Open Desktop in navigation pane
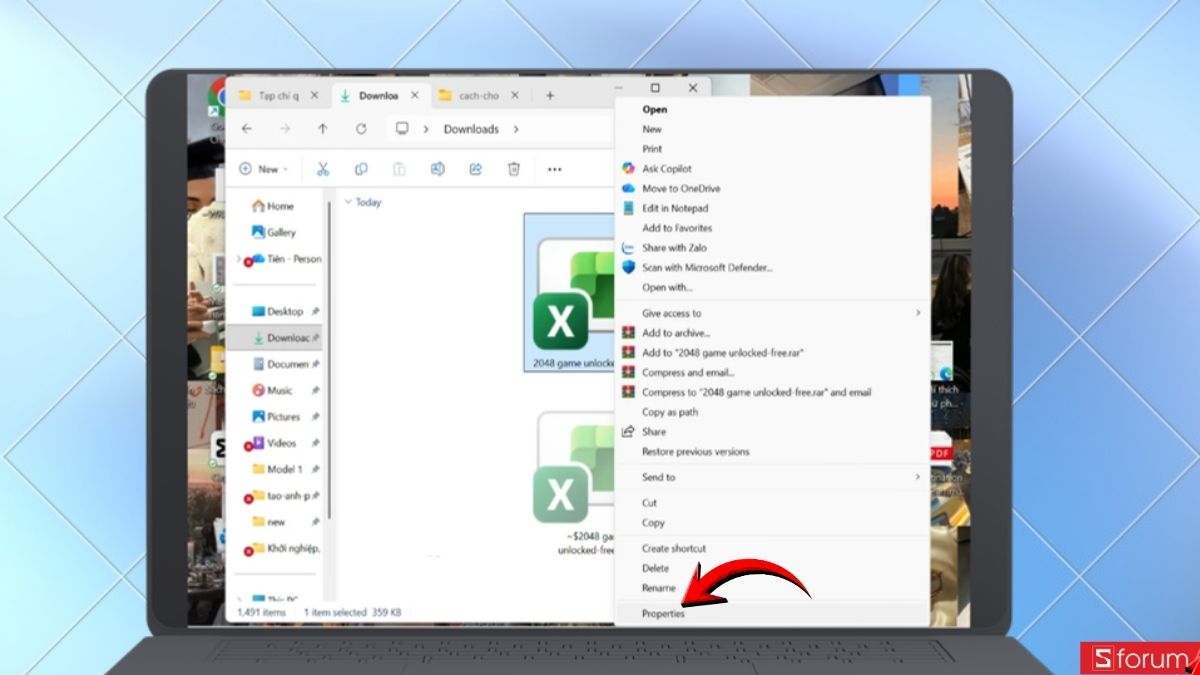The image size is (1200, 675). tap(276, 311)
